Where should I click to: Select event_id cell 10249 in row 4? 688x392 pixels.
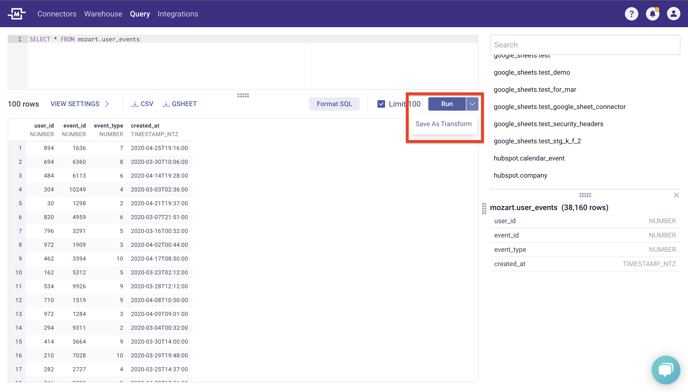point(77,190)
